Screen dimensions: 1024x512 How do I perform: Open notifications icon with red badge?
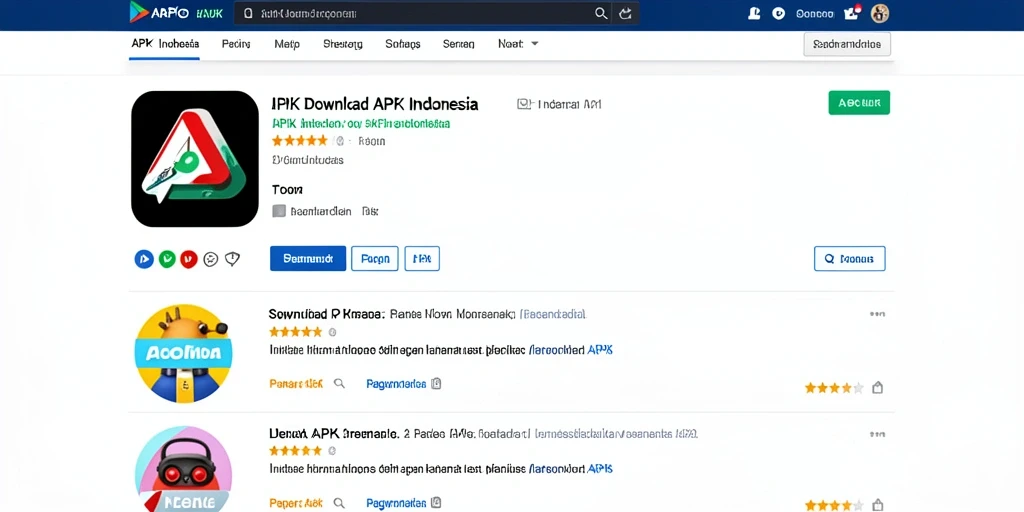(x=852, y=12)
